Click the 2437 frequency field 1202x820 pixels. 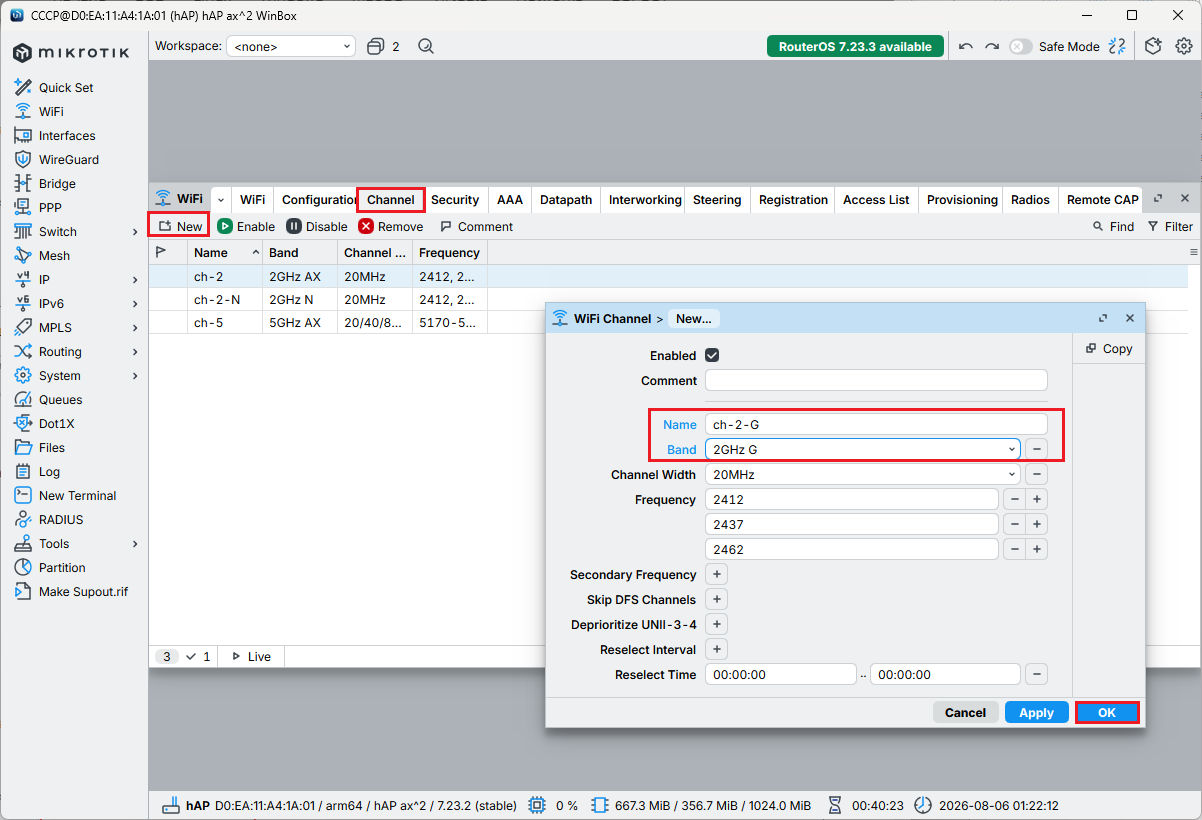(852, 524)
